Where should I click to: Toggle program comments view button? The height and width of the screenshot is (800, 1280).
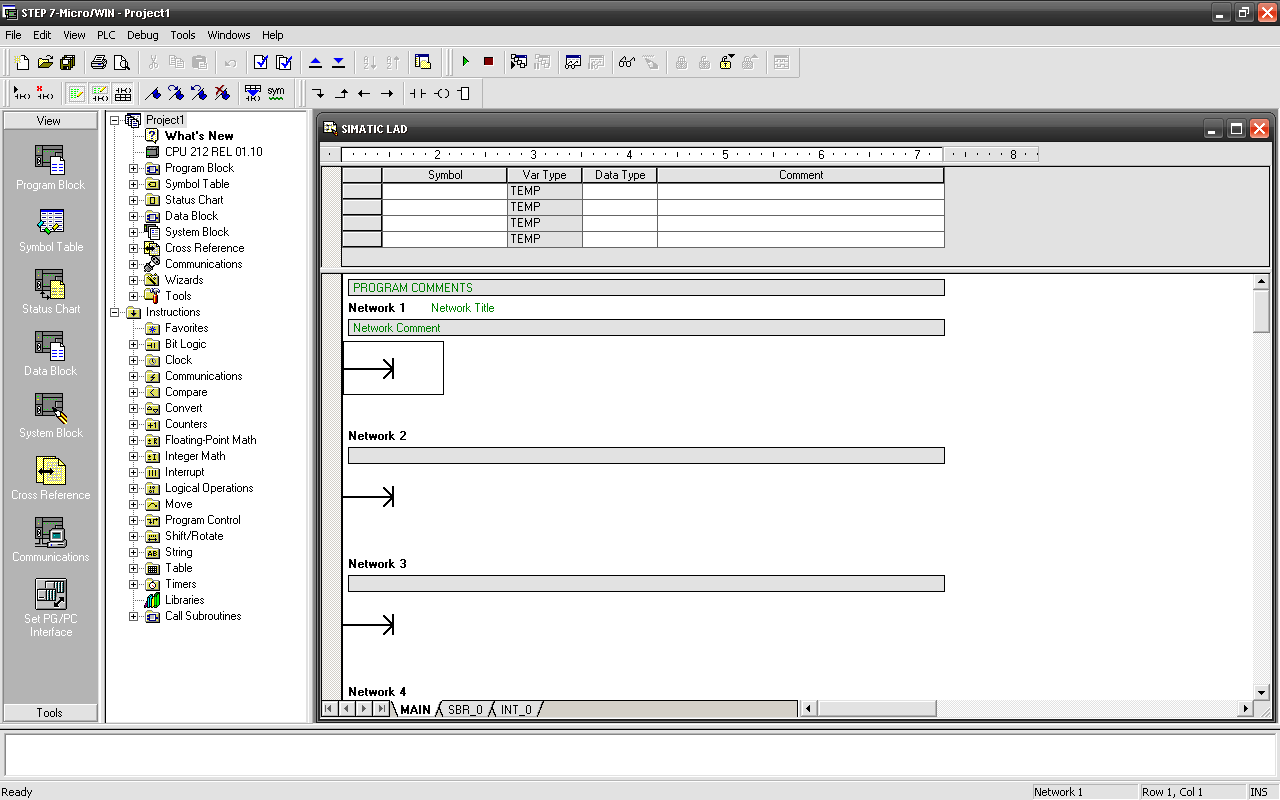tap(76, 93)
